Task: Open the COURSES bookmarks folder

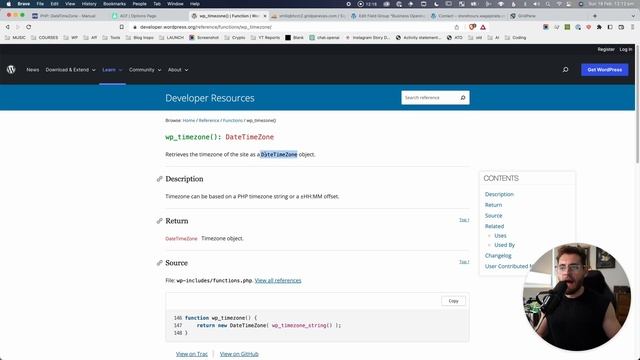Action: (x=44, y=38)
